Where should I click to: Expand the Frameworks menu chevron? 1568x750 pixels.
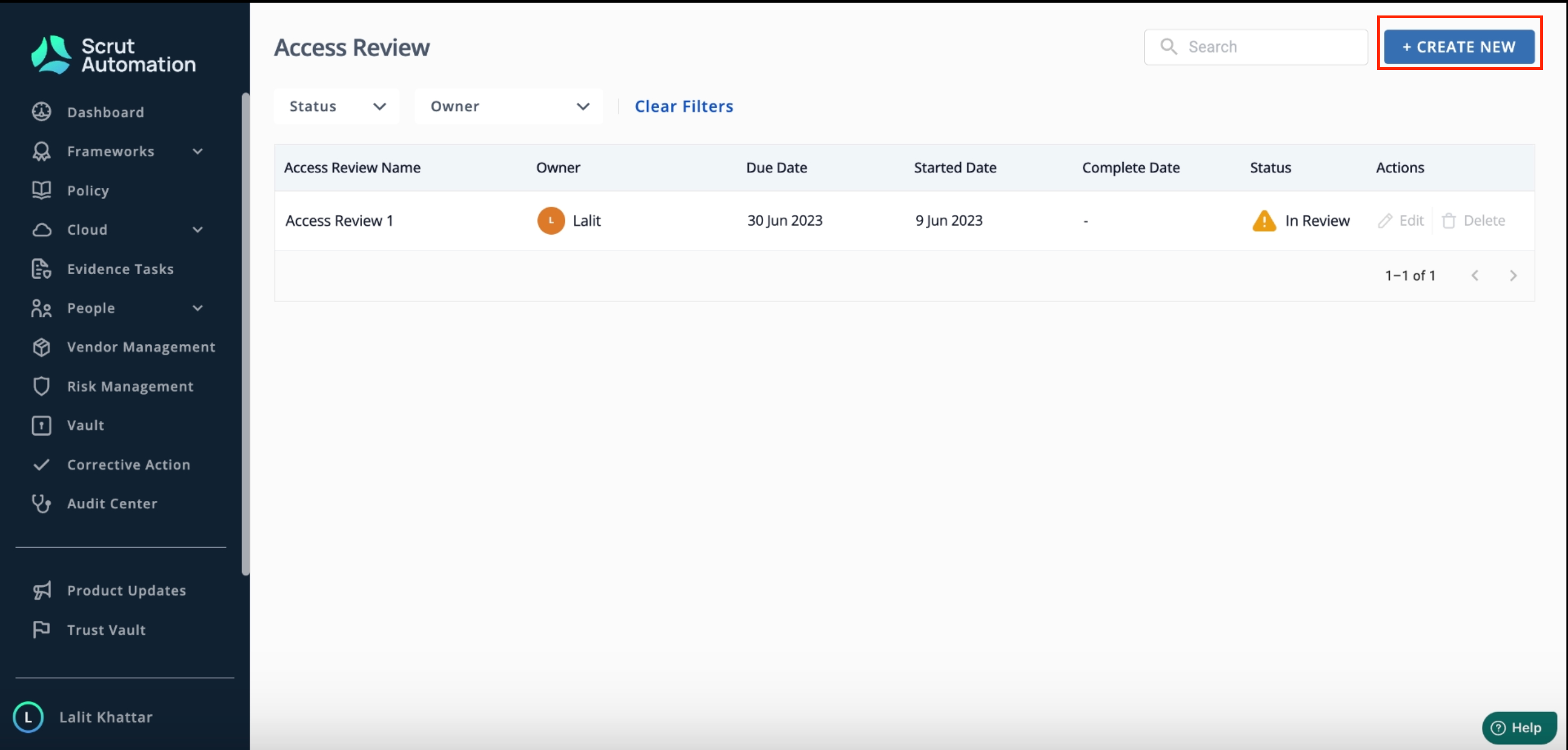pos(198,151)
